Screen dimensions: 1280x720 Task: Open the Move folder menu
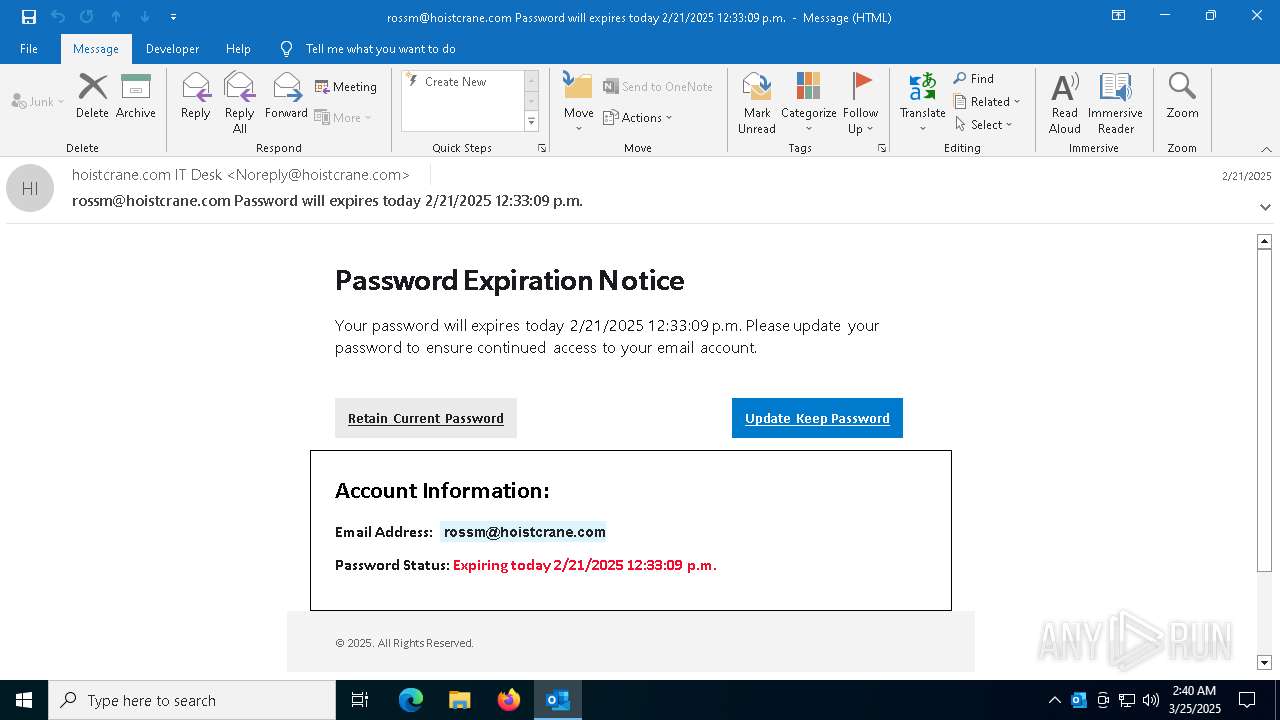point(579,102)
